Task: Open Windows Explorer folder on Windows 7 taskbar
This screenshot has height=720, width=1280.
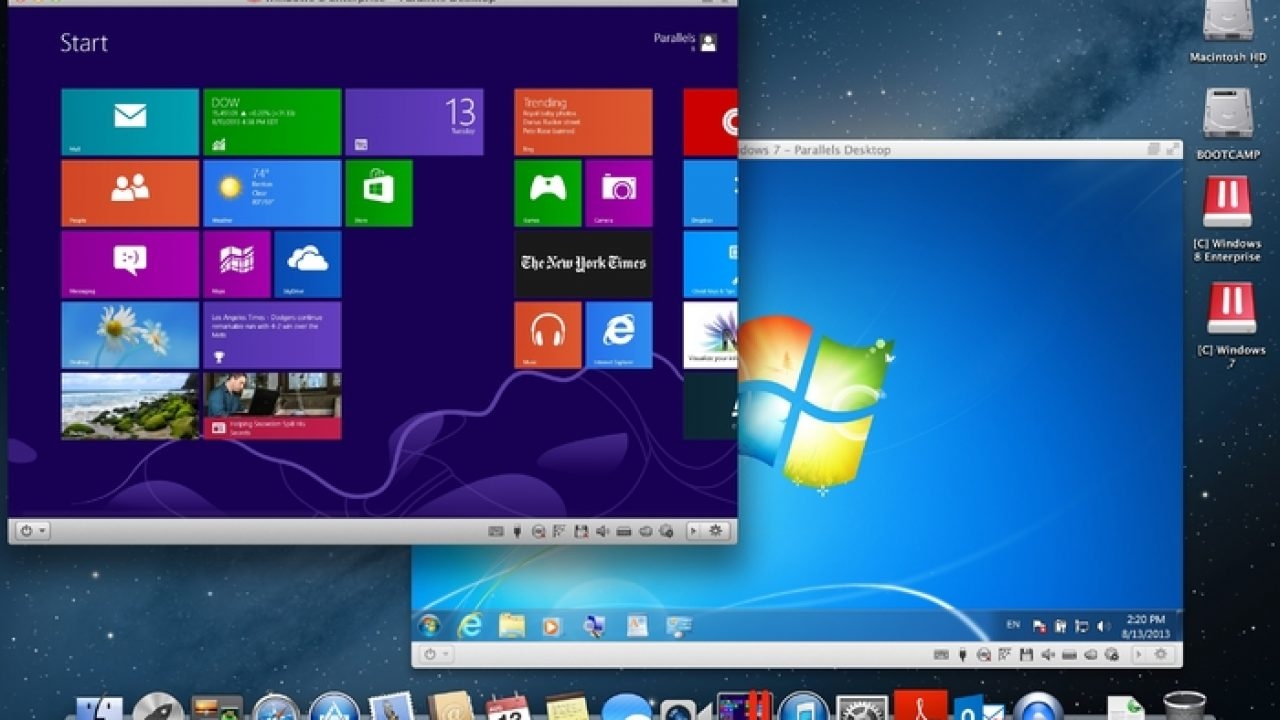Action: coord(512,626)
